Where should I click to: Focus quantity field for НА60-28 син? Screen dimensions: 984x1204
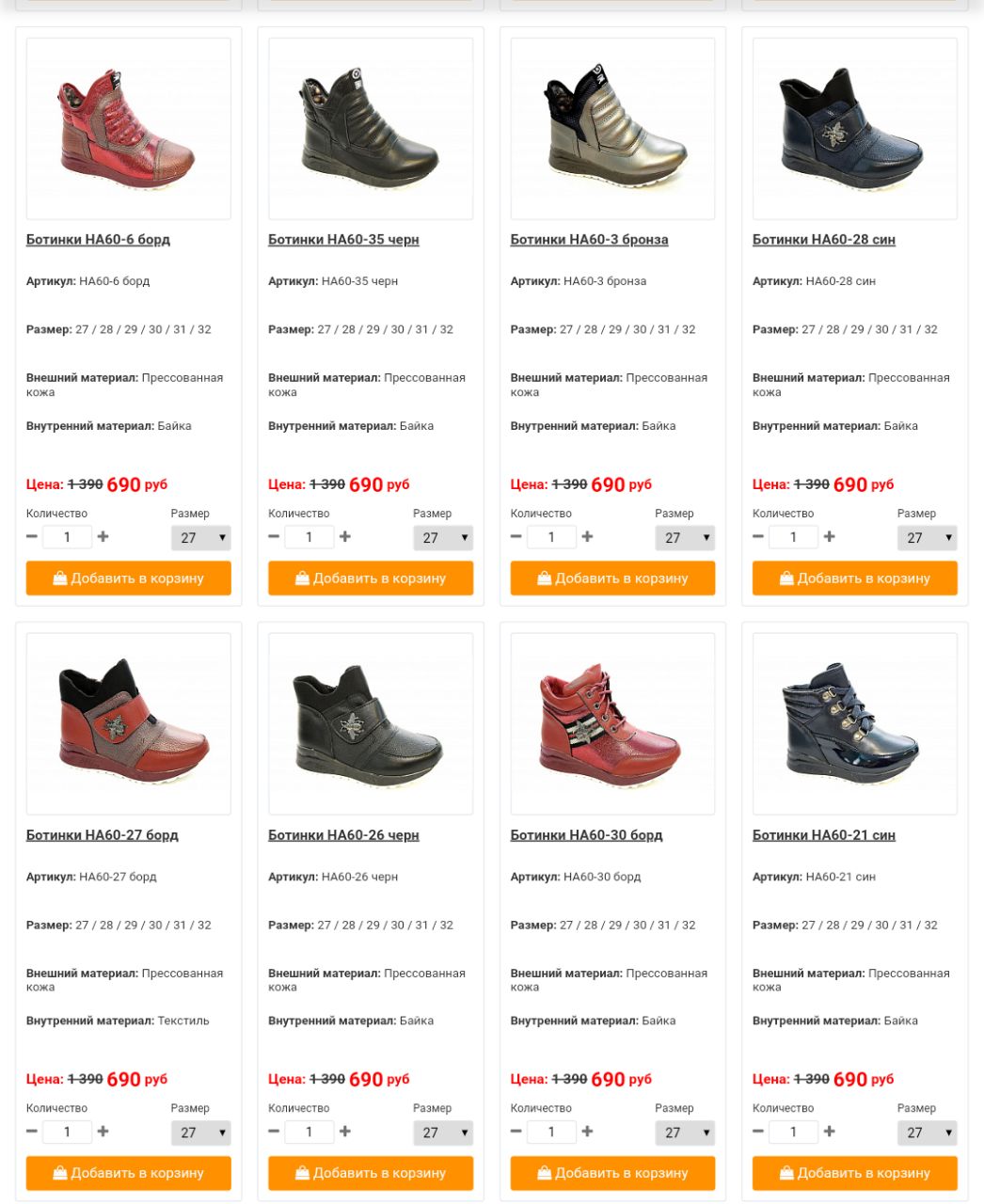point(793,537)
